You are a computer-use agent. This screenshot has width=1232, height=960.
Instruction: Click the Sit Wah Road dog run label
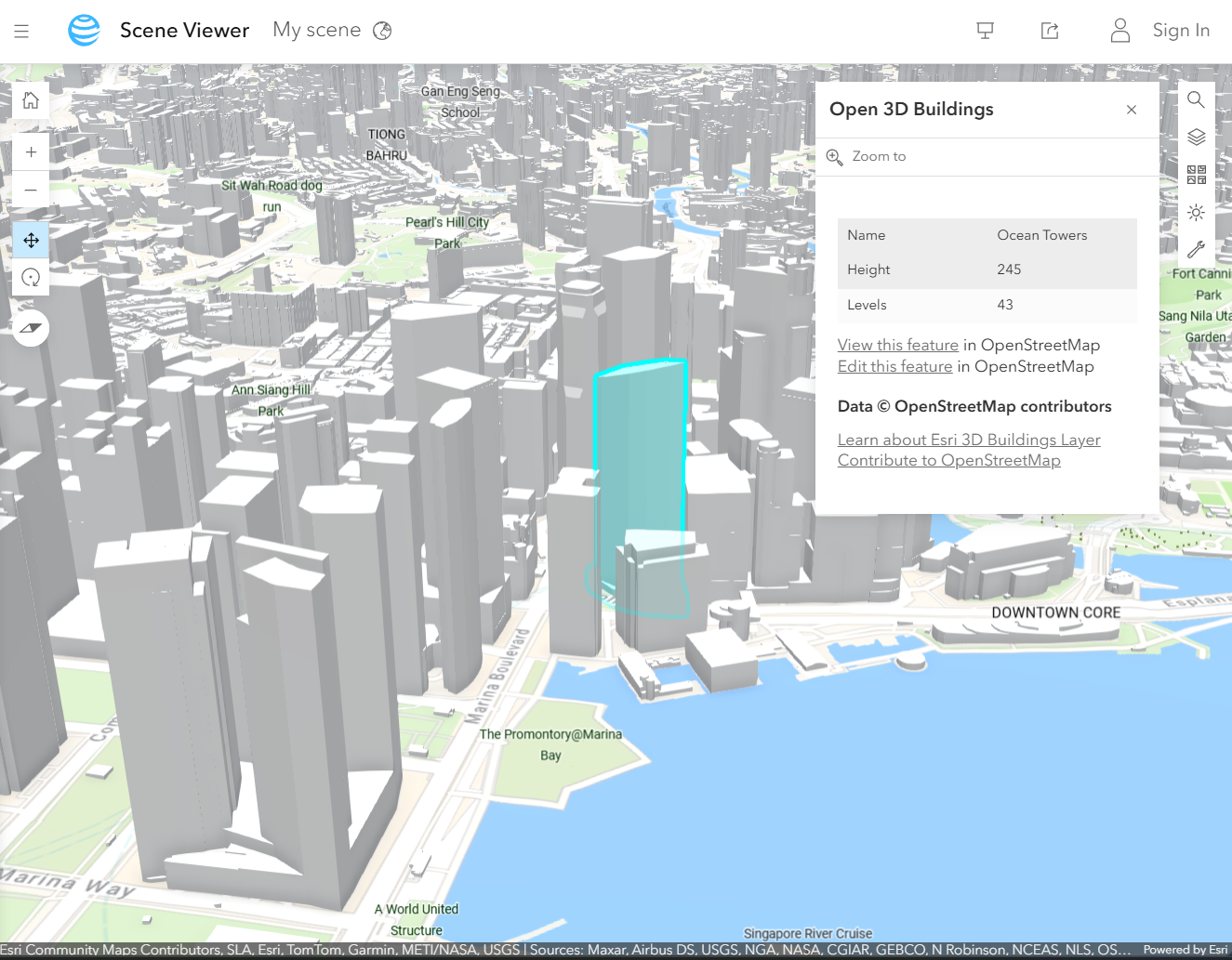point(272,196)
